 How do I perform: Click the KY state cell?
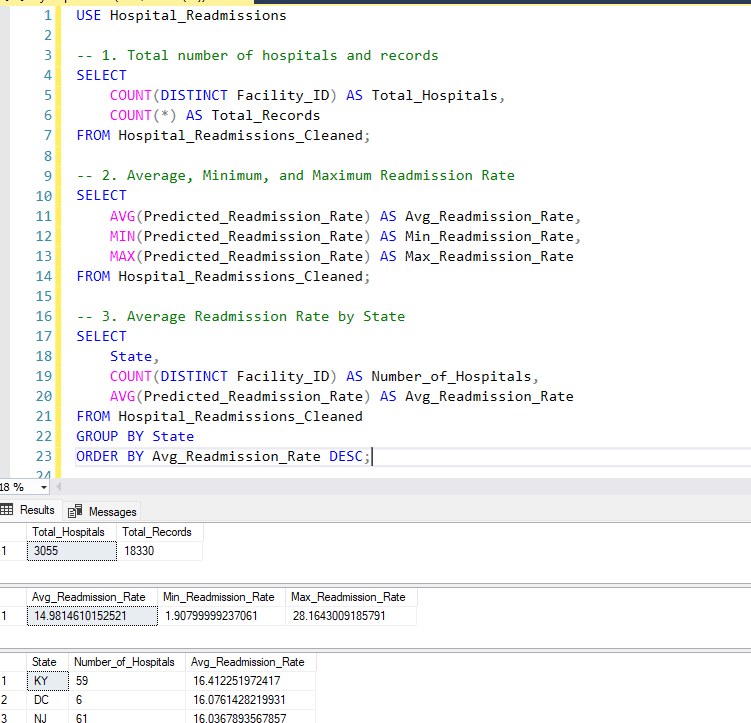[47, 681]
